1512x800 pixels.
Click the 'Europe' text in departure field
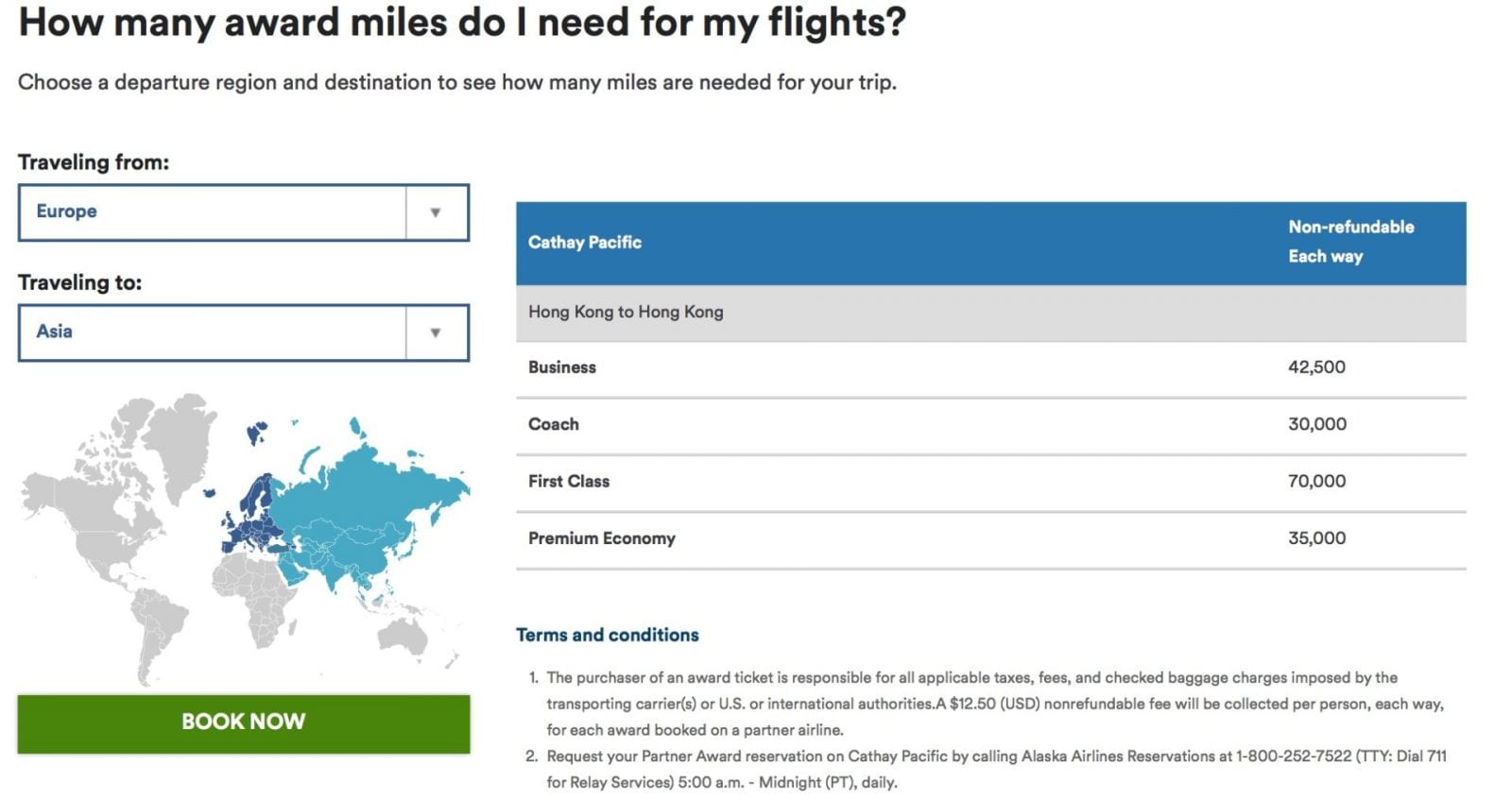[x=63, y=212]
